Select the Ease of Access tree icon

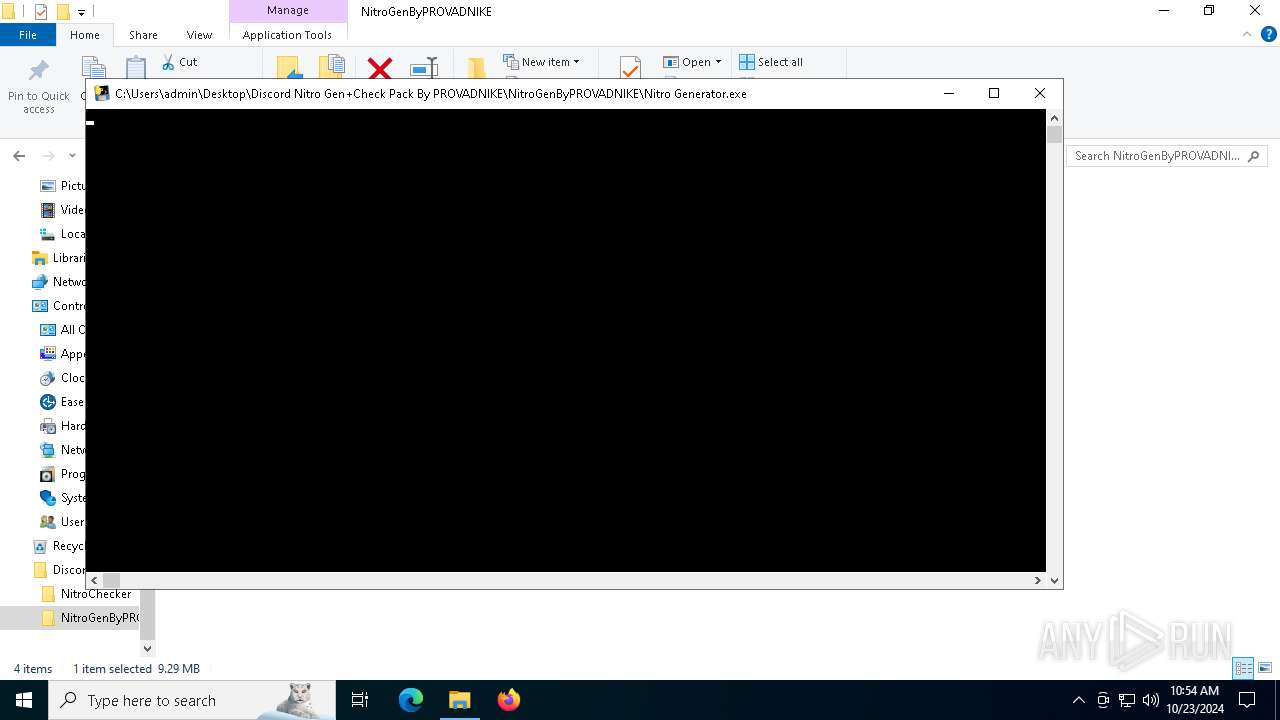47,402
